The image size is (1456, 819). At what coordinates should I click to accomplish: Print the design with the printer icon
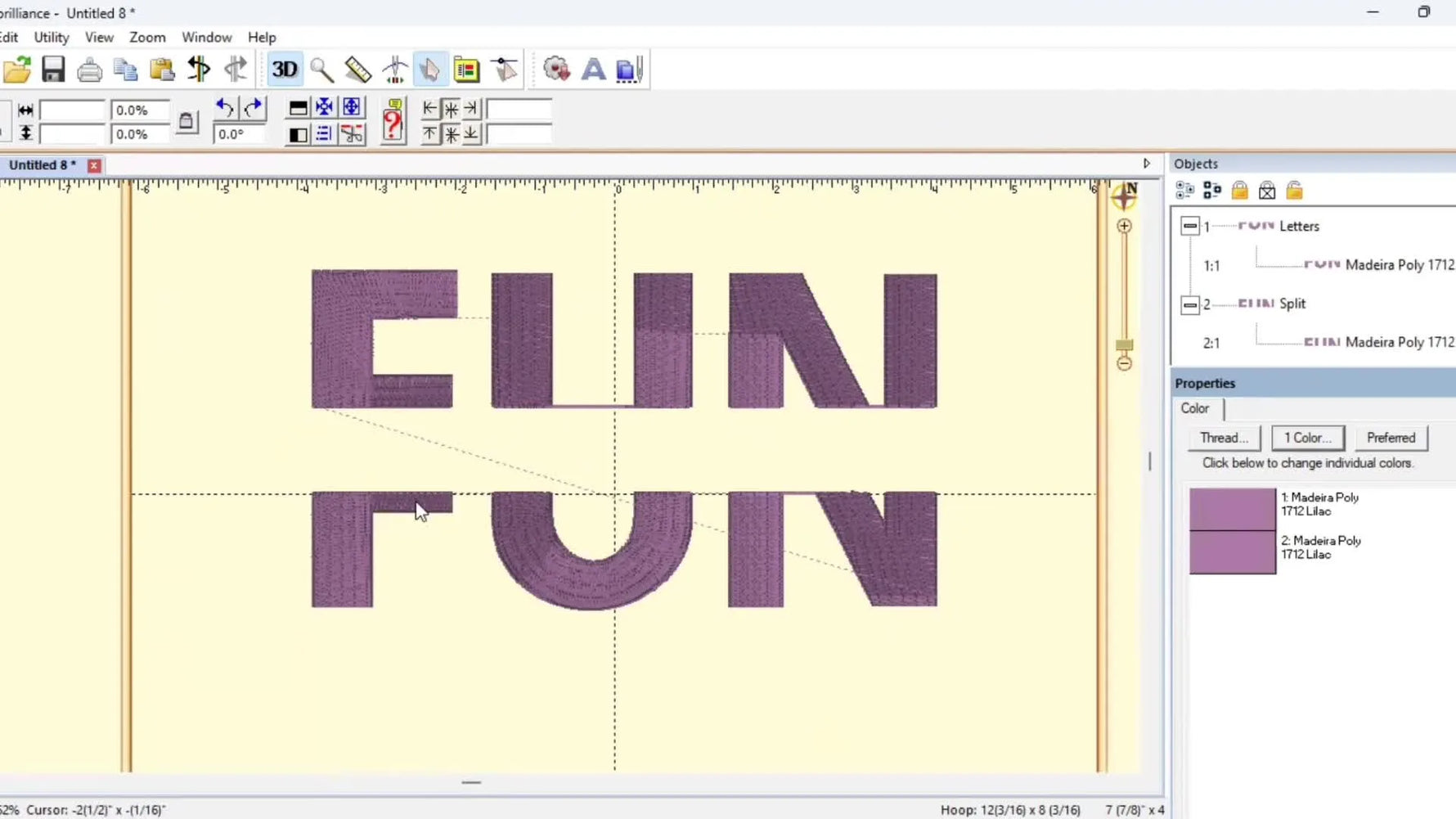click(90, 70)
